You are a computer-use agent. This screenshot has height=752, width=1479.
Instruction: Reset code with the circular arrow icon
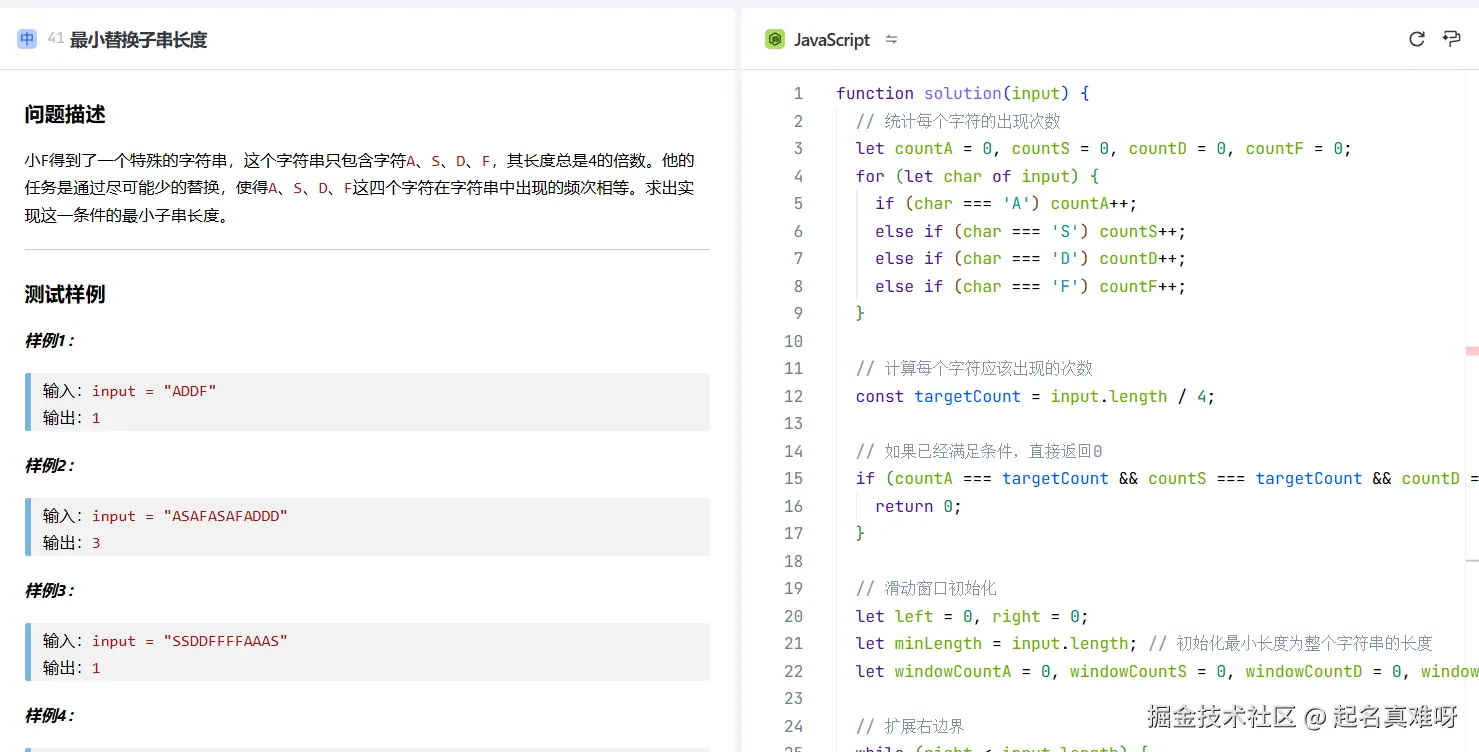point(1416,39)
